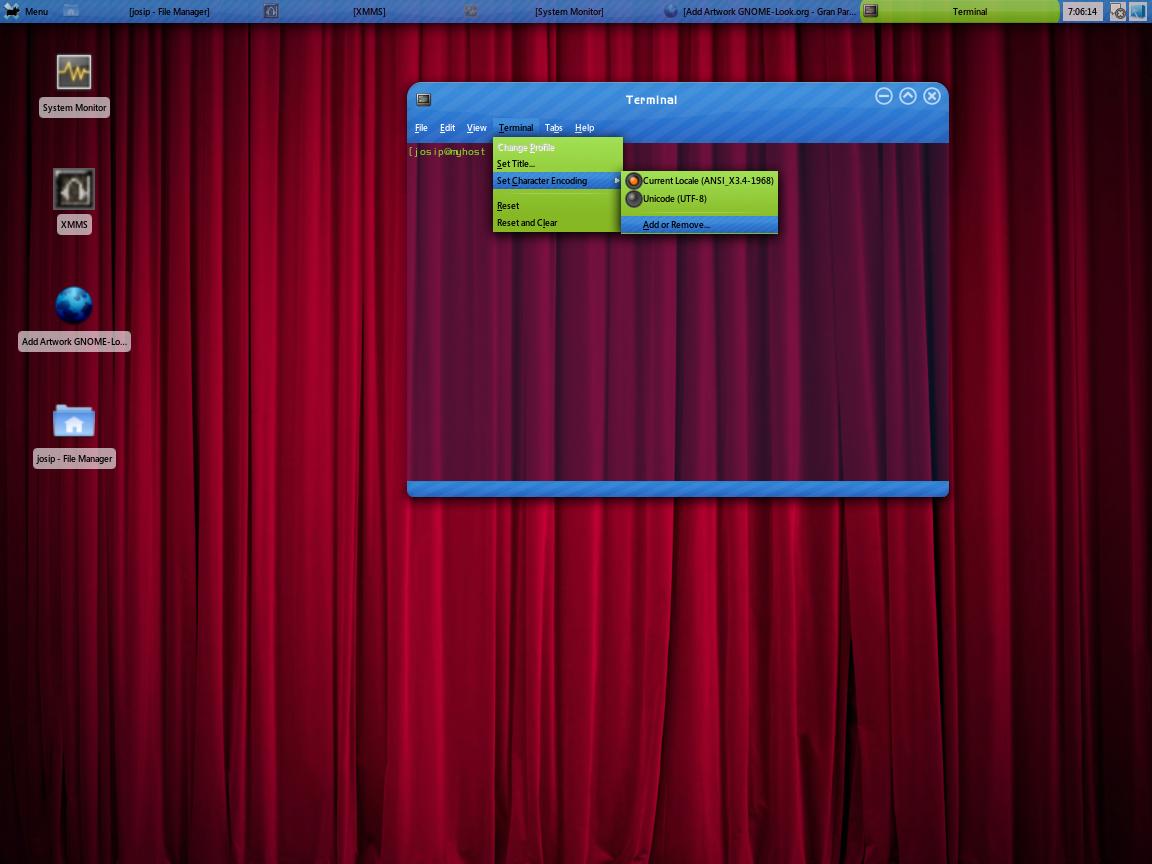Click the file manager icon in taskbar
Screen dimensions: 1152x864
point(71,11)
